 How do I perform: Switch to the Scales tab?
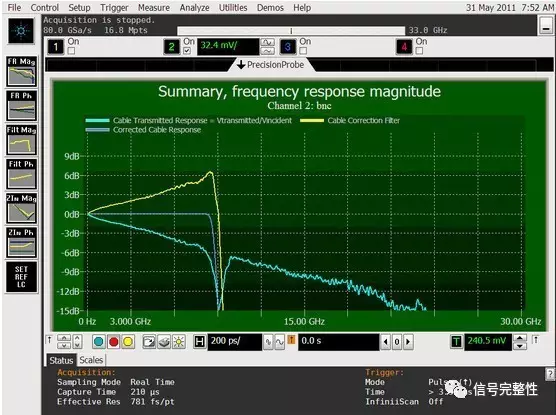tap(91, 360)
